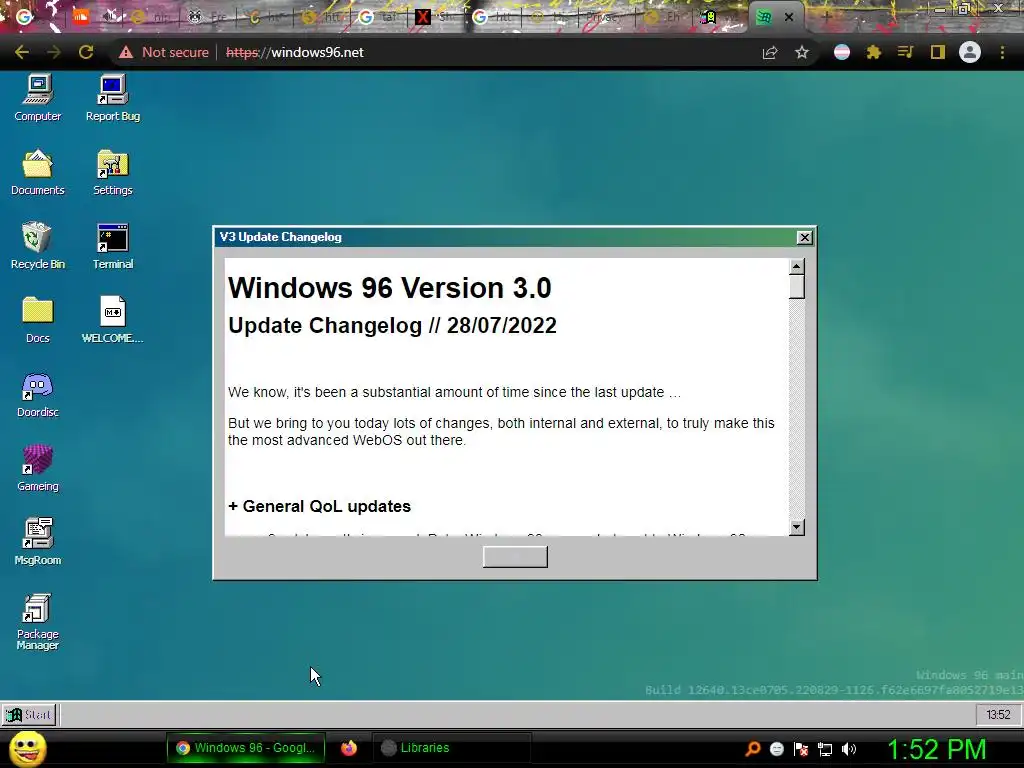Click the white round tray icon
The width and height of the screenshot is (1024, 768).
coord(776,748)
